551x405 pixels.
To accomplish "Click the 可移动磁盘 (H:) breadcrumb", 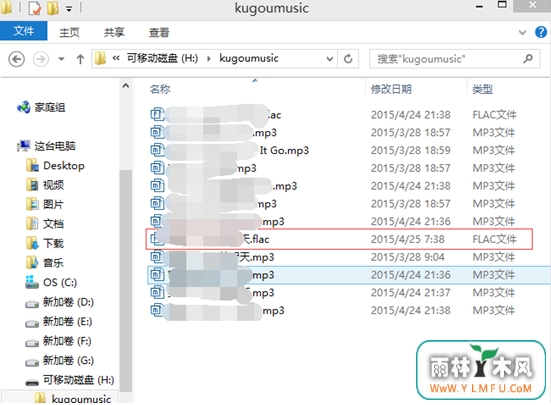I will pyautogui.click(x=162, y=58).
